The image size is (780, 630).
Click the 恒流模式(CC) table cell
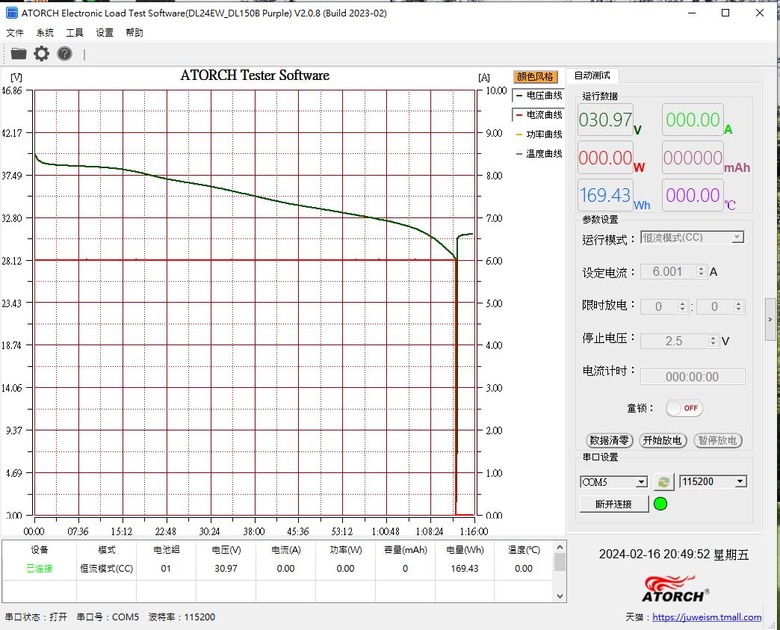coord(106,568)
